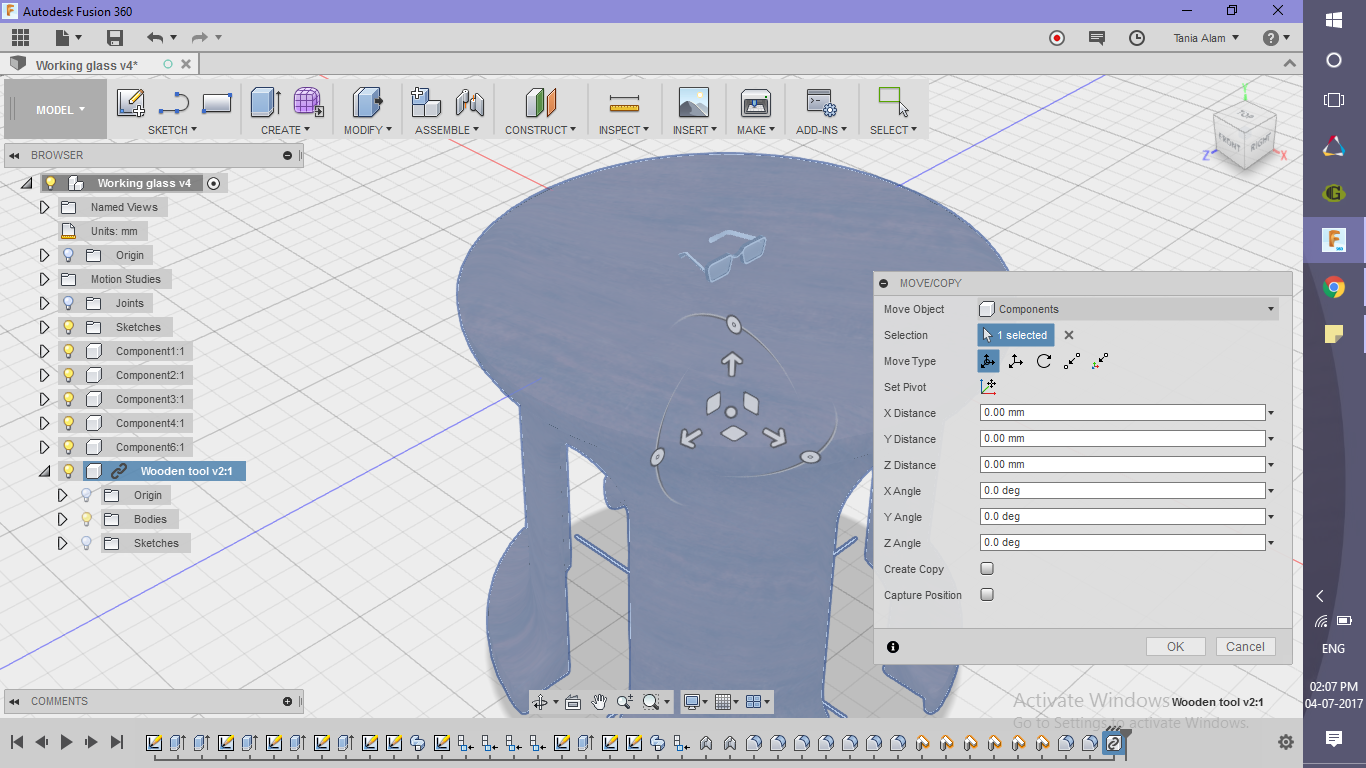The height and width of the screenshot is (768, 1366).
Task: Open the MODIFY menu
Action: (x=368, y=130)
